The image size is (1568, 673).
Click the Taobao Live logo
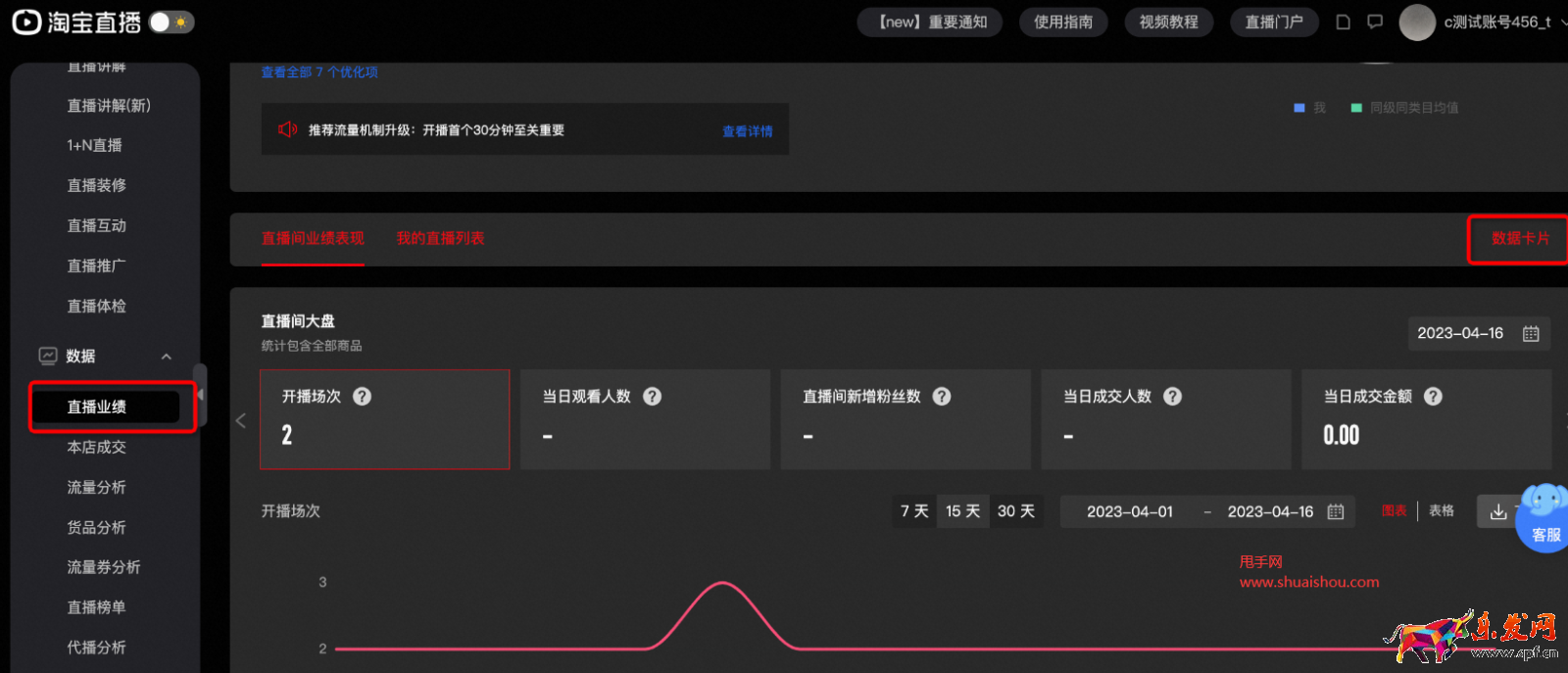tap(76, 22)
